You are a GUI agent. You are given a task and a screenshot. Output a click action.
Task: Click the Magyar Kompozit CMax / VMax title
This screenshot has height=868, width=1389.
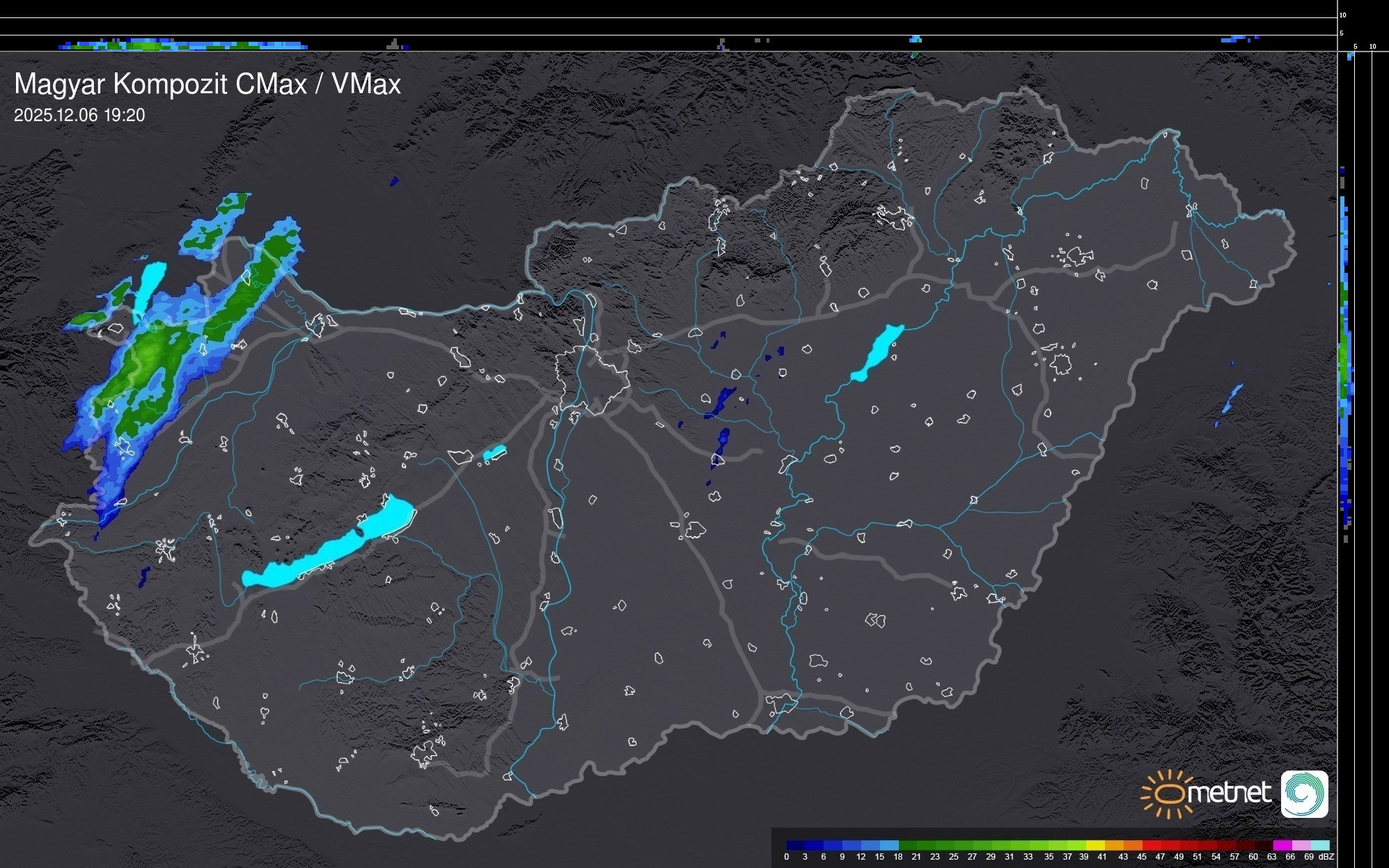tap(207, 84)
